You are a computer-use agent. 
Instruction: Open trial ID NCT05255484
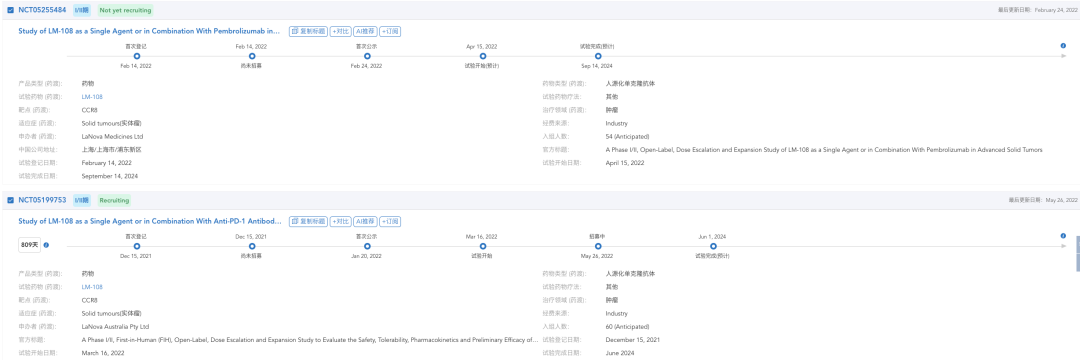click(42, 10)
